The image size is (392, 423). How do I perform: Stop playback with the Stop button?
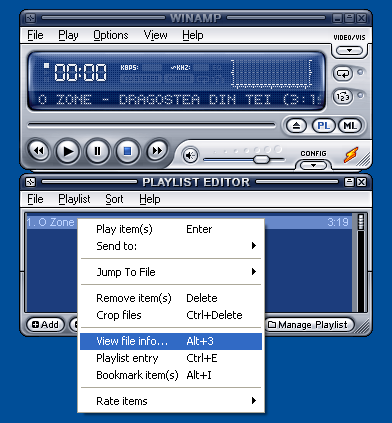coord(127,151)
